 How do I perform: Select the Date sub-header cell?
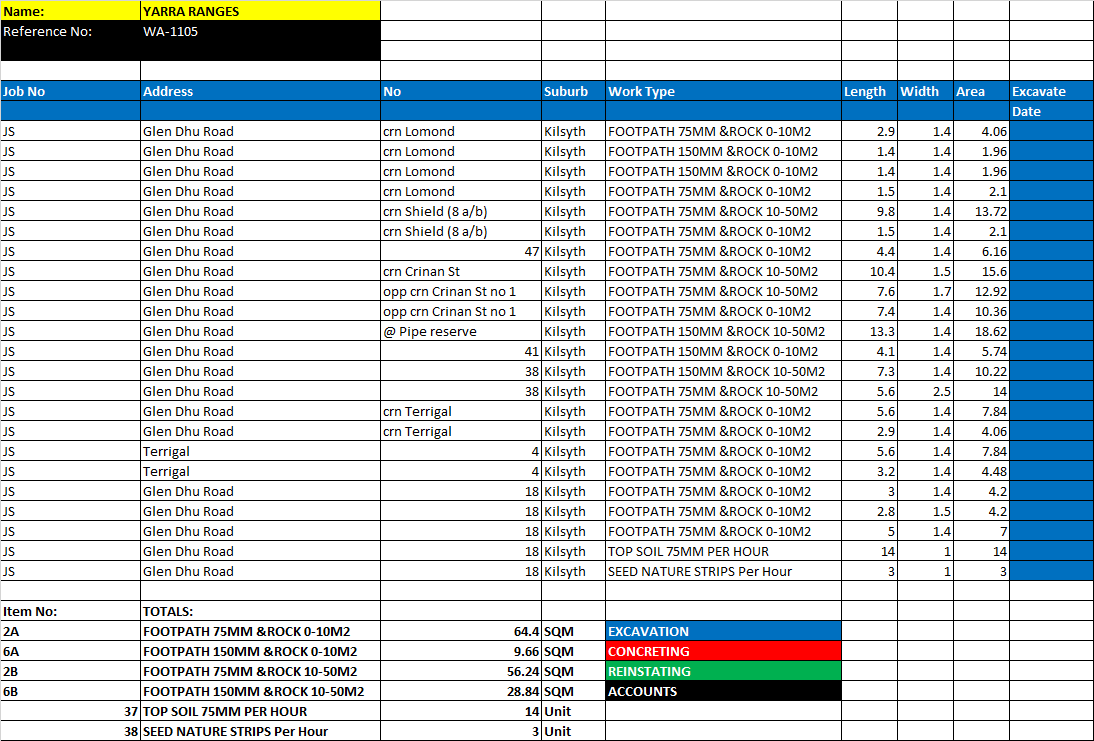1051,111
